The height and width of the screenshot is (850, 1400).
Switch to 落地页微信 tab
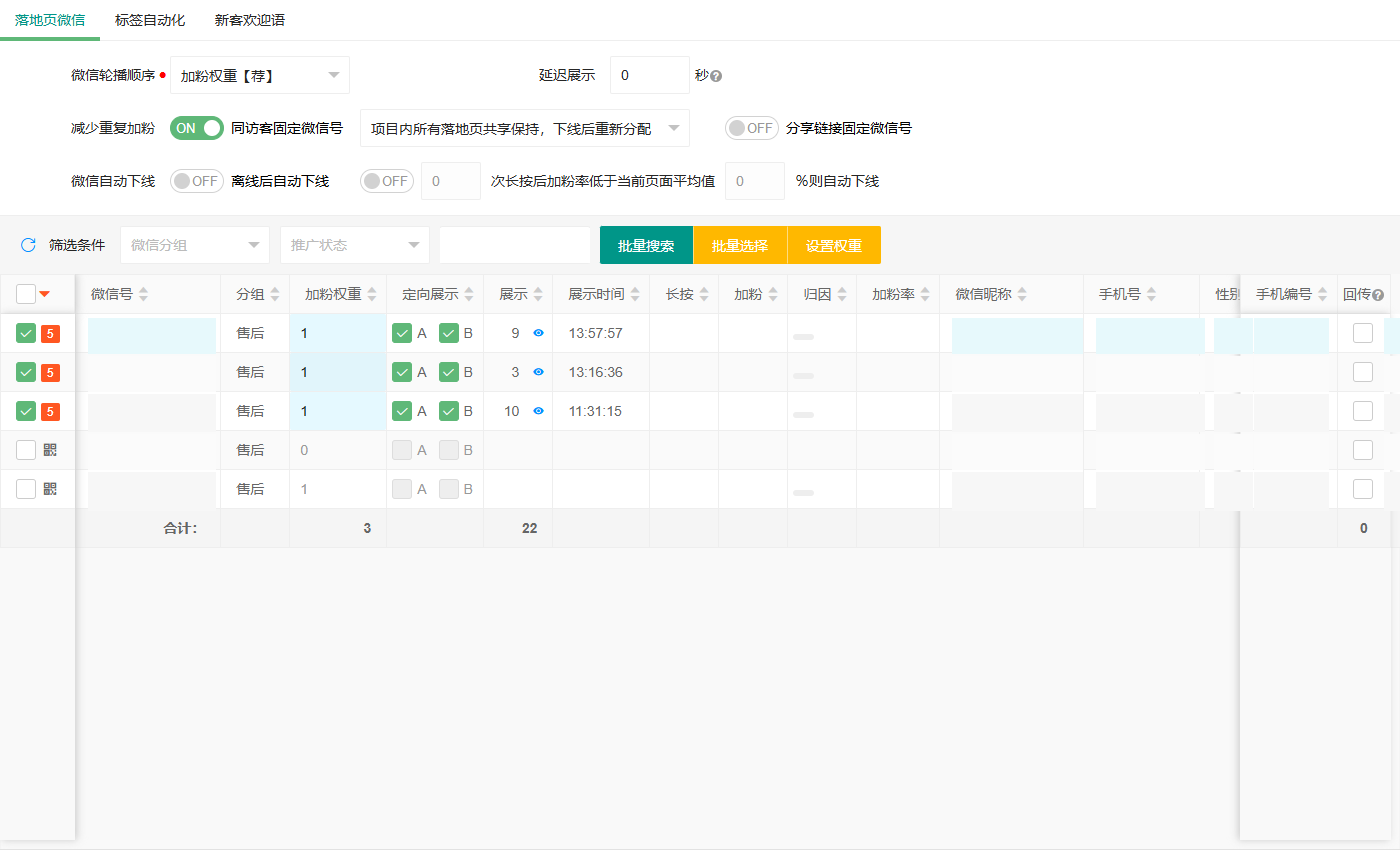50,20
